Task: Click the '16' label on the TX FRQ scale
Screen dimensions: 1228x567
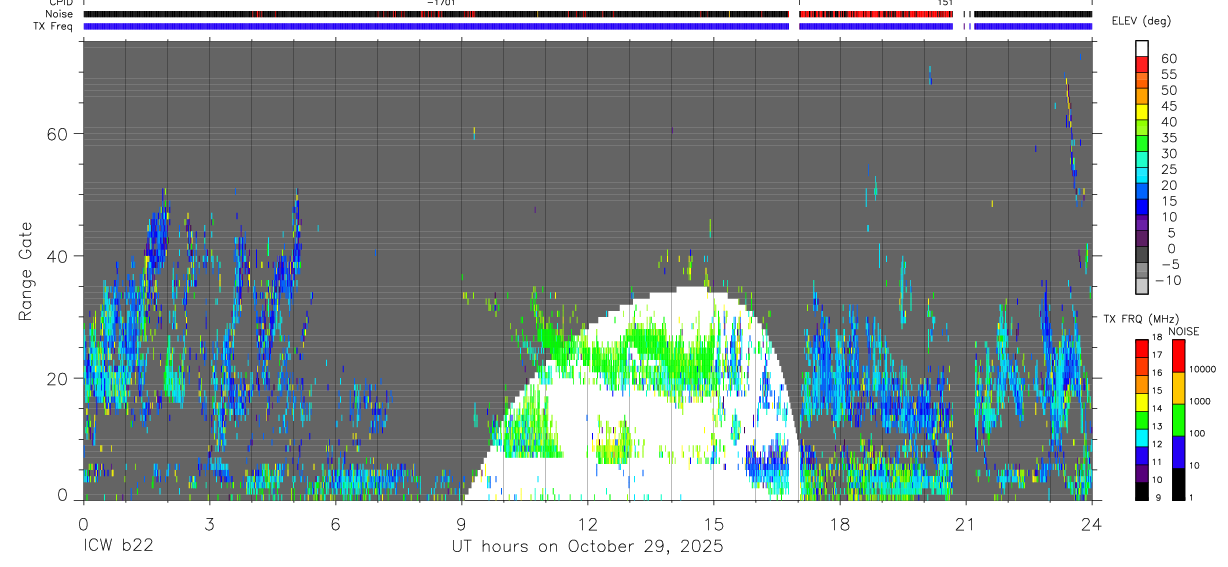Action: [1156, 373]
